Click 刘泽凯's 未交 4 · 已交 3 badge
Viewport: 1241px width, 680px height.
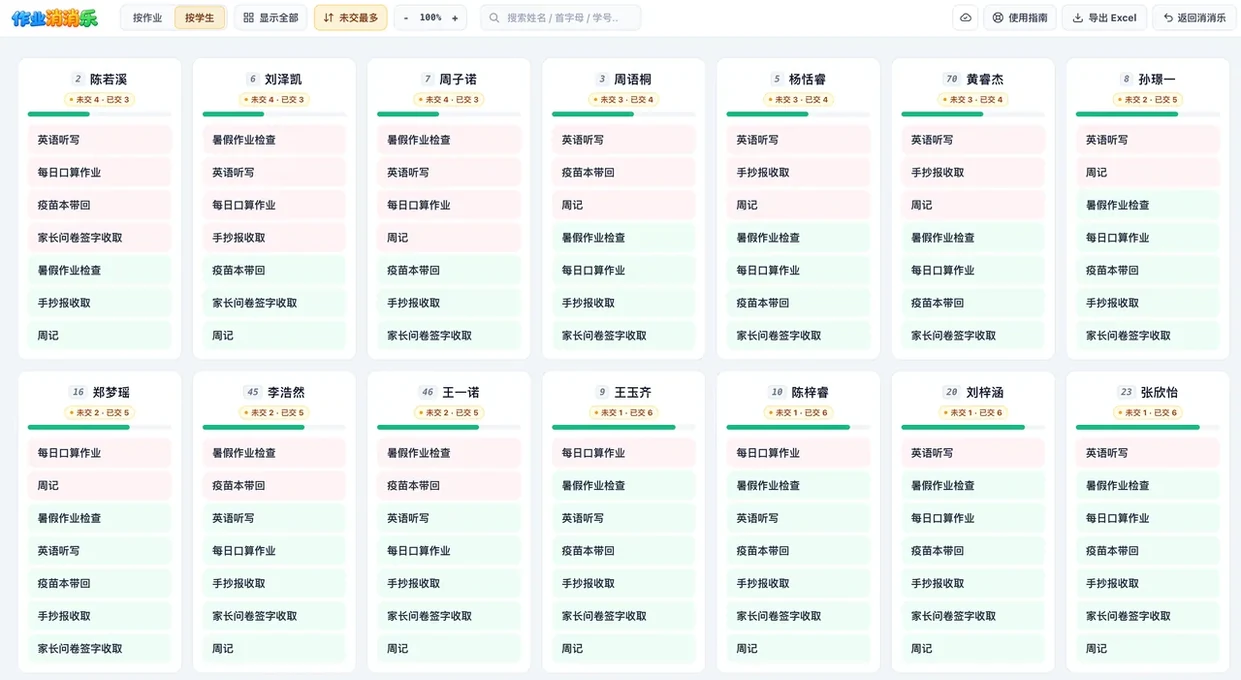[x=274, y=100]
